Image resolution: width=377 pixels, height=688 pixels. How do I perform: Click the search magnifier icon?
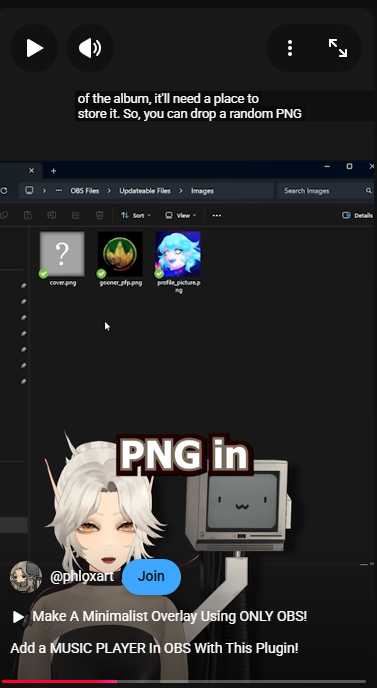[369, 191]
